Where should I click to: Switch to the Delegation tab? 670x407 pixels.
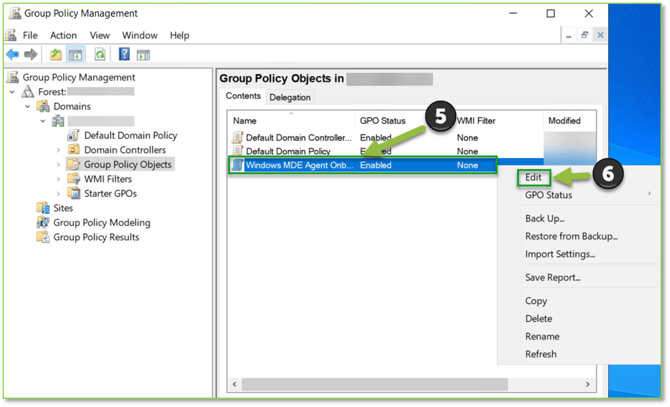pyautogui.click(x=290, y=97)
